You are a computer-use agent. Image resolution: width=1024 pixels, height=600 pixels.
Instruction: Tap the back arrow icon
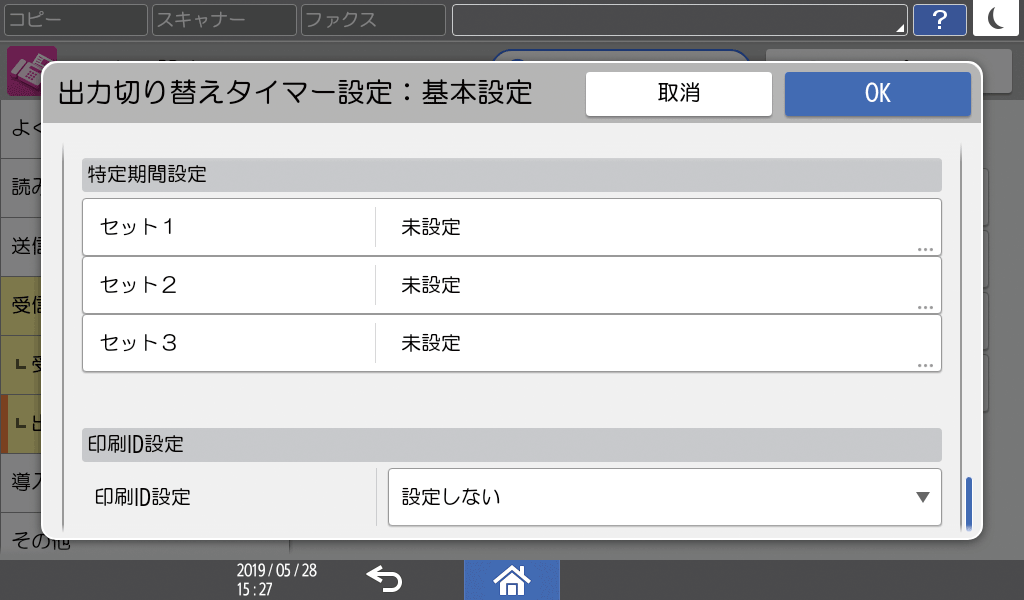(384, 579)
